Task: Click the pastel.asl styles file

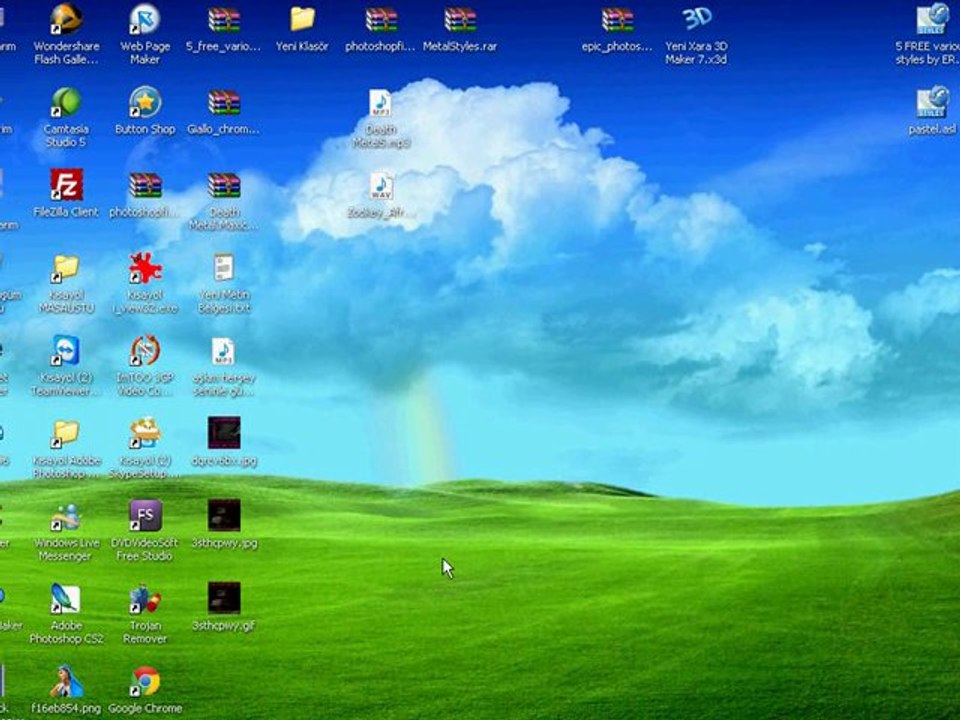Action: click(932, 102)
